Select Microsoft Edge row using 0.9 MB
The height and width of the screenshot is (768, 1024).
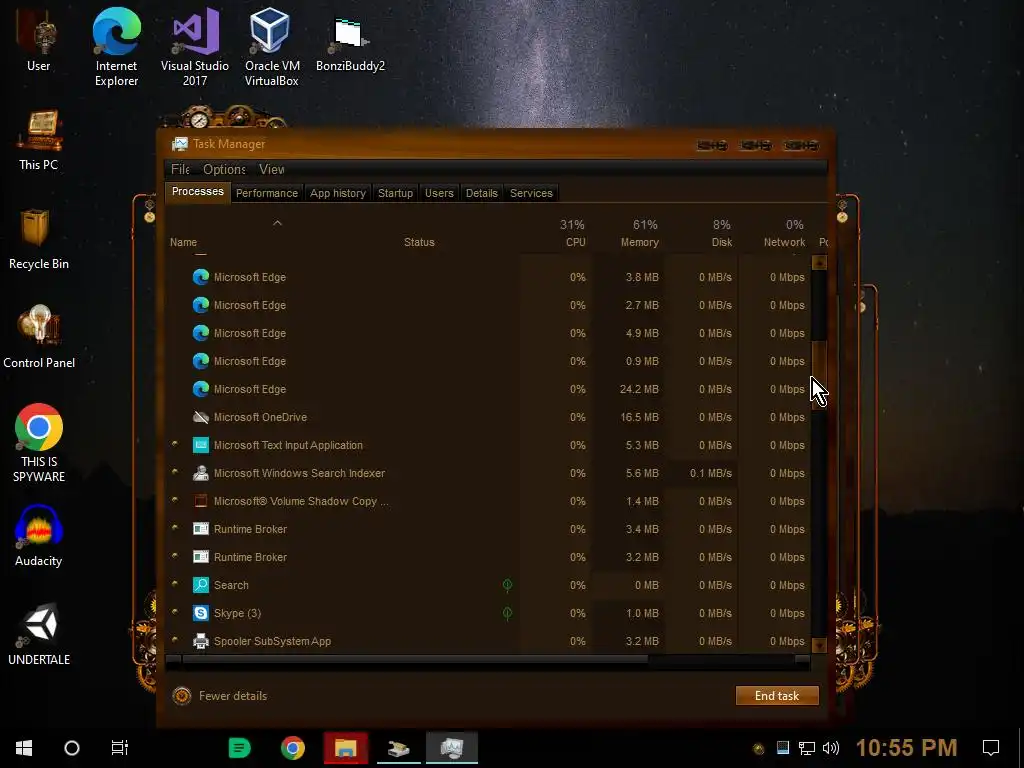click(x=488, y=361)
